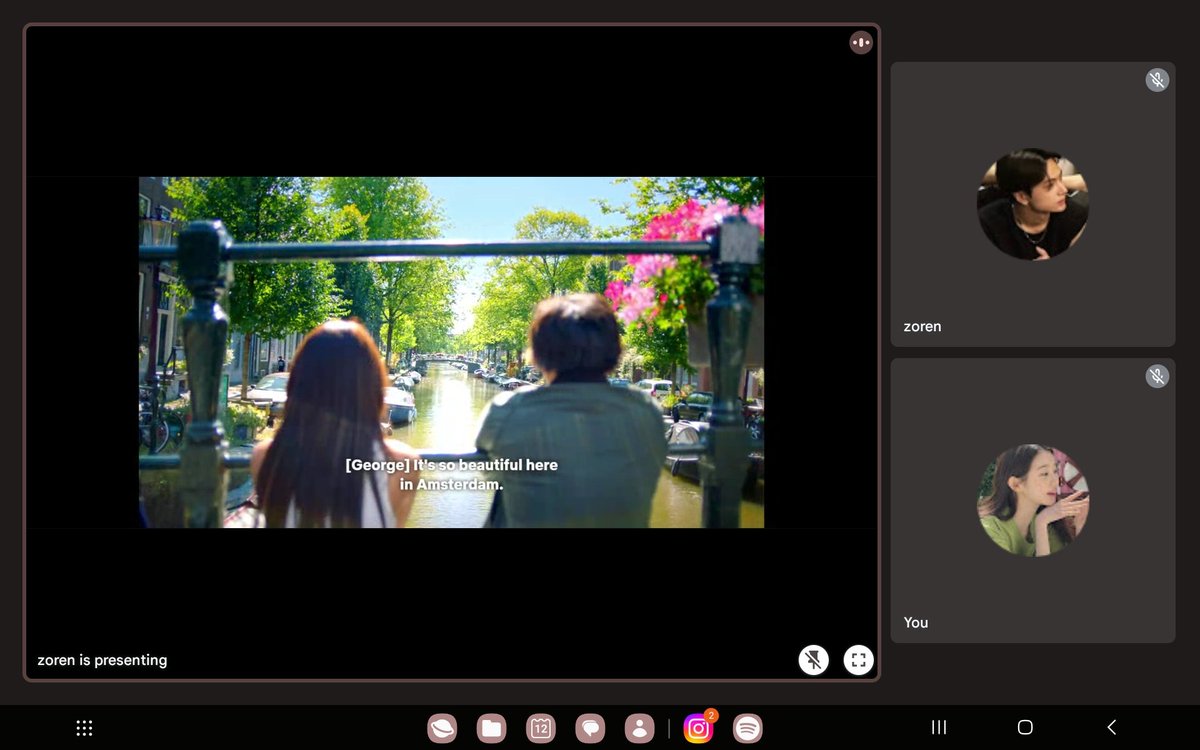Image resolution: width=1200 pixels, height=750 pixels.
Task: Open the My Files app
Action: click(x=490, y=727)
